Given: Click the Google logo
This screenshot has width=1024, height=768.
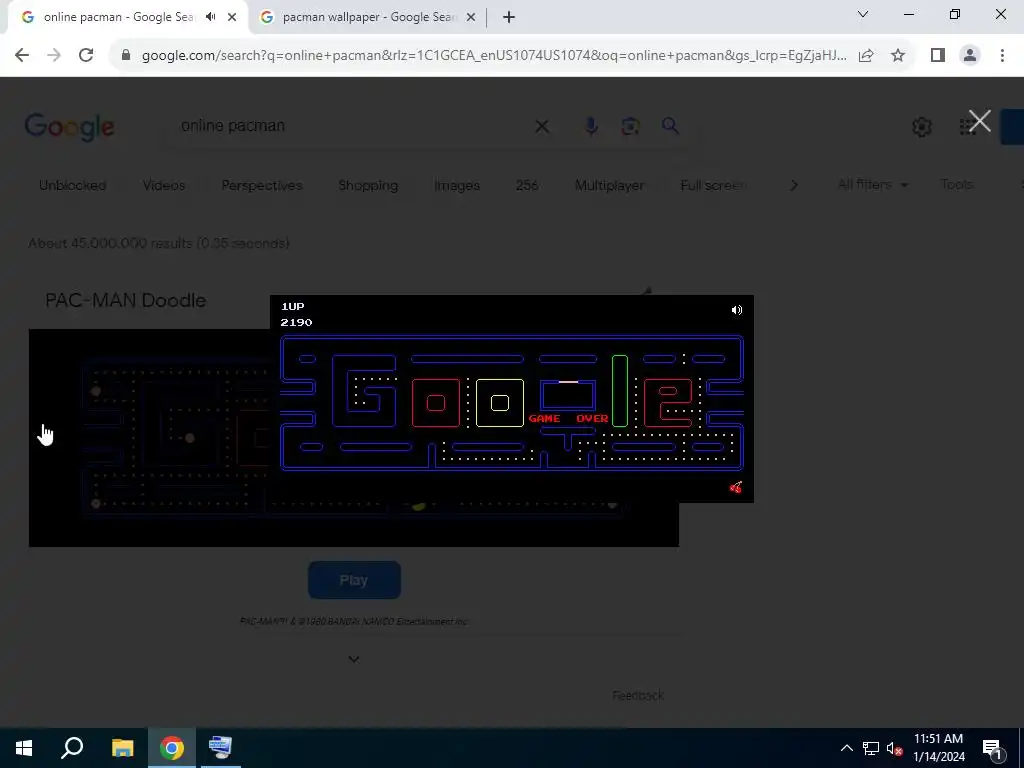Looking at the screenshot, I should pos(69,127).
